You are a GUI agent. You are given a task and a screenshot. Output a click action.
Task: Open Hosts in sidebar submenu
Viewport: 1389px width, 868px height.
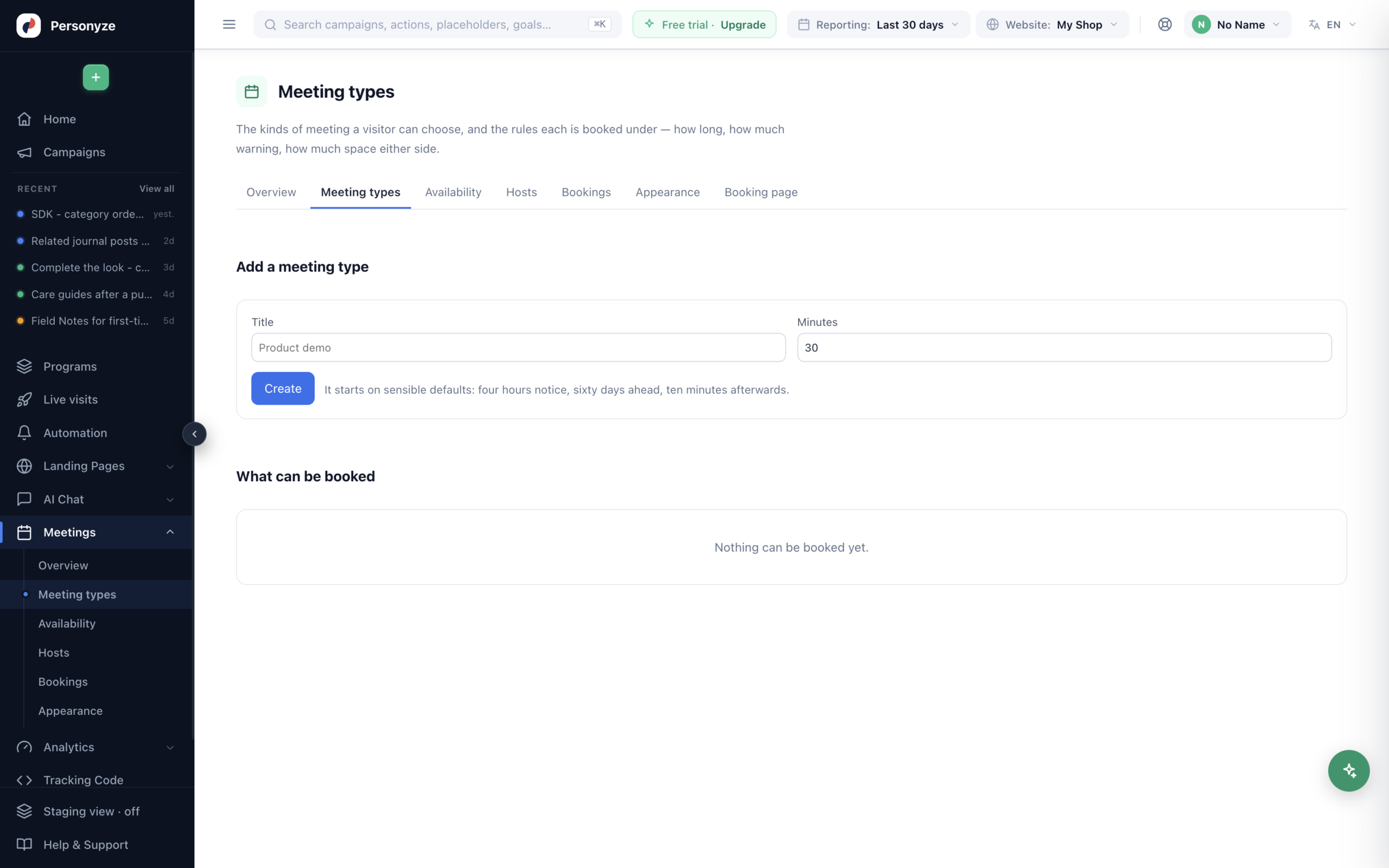click(53, 653)
